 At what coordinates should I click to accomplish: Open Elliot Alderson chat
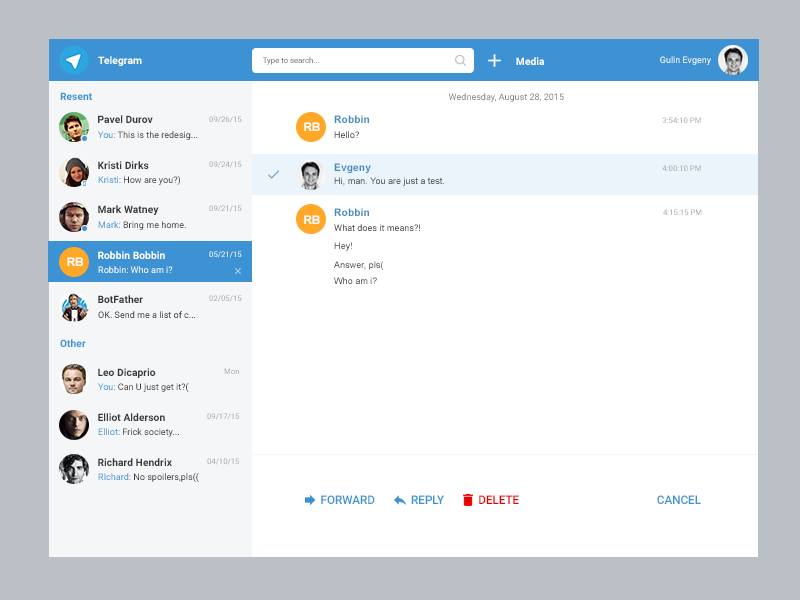151,424
